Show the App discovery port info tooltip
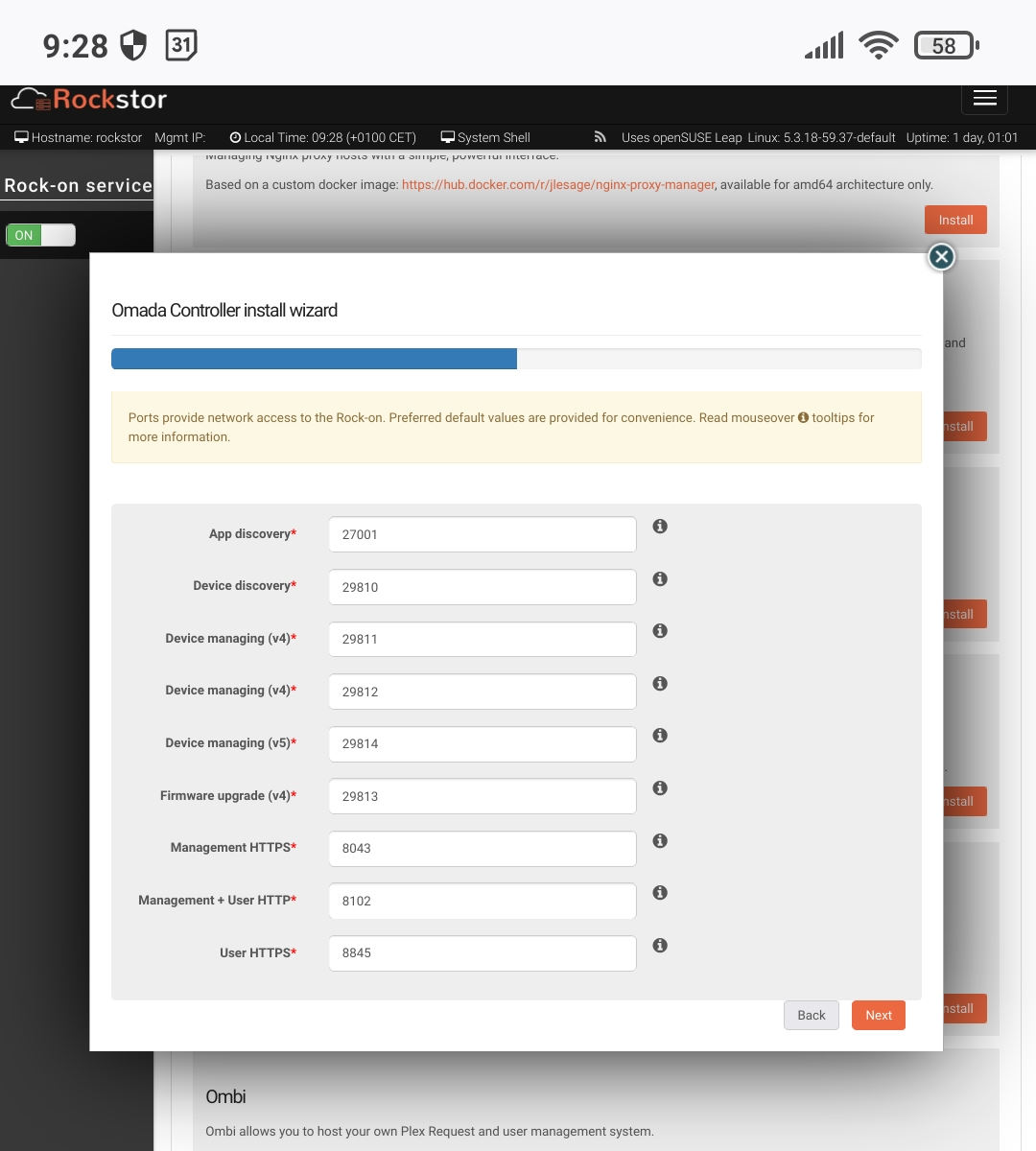1036x1151 pixels. [660, 527]
